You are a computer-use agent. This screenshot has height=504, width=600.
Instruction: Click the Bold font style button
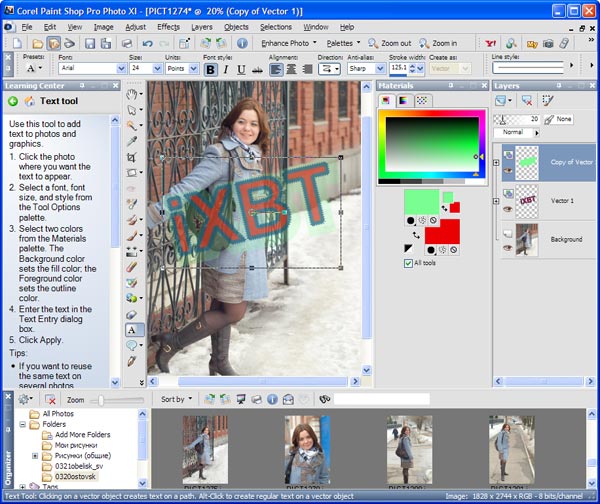209,69
